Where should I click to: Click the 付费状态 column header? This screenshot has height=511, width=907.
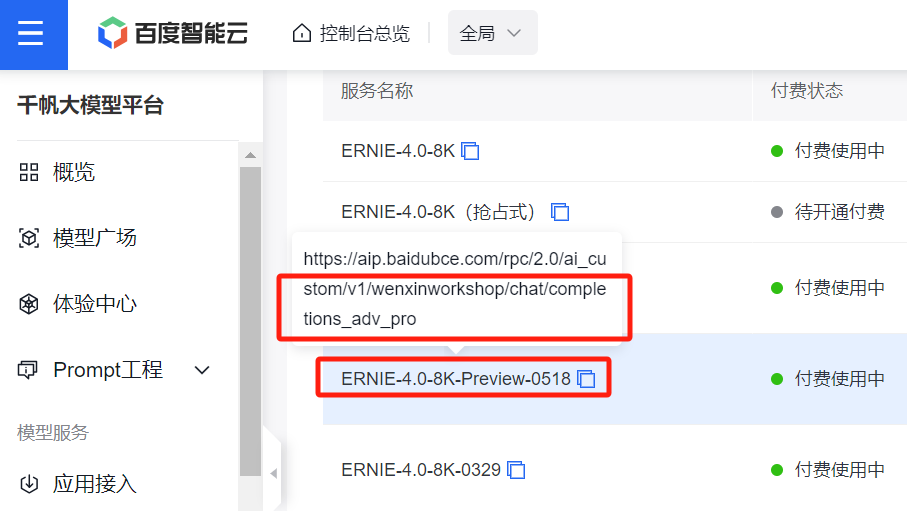807,91
